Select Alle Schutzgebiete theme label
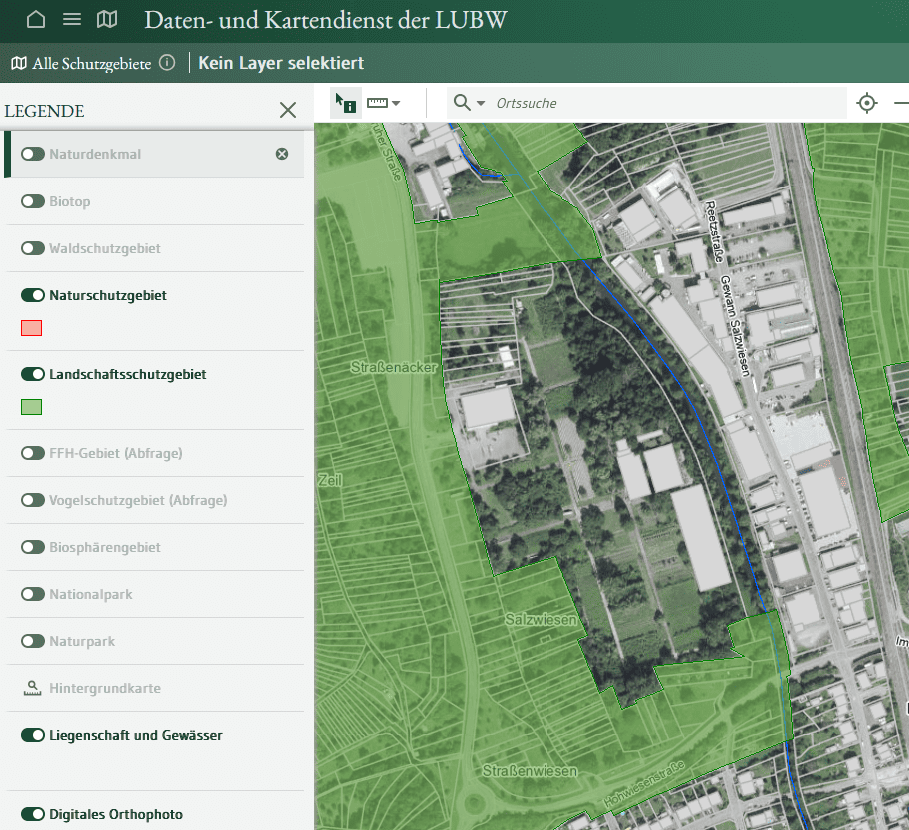 pos(91,63)
